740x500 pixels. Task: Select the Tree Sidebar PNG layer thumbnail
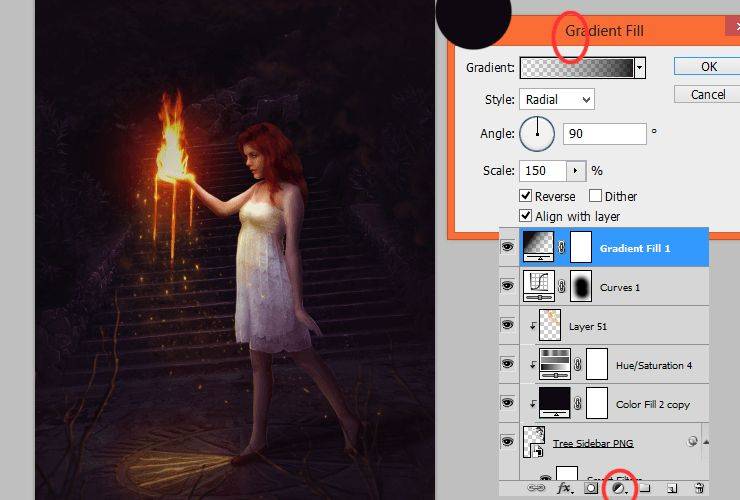click(x=534, y=442)
